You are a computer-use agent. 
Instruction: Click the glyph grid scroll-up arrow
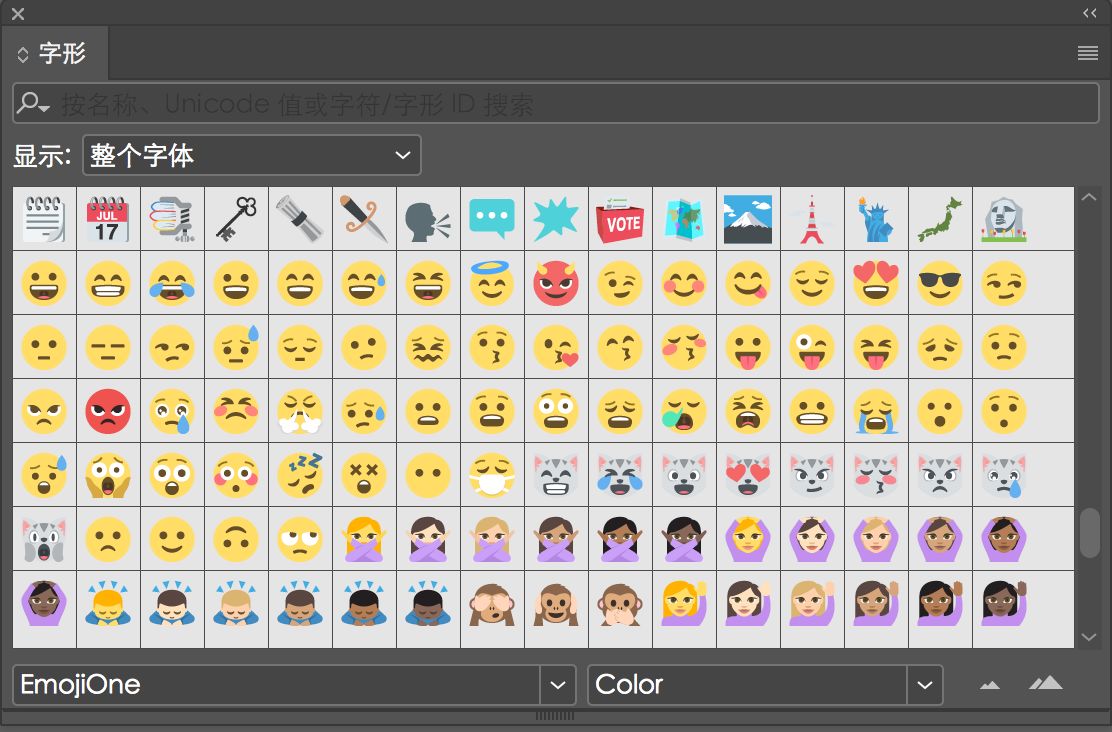pyautogui.click(x=1089, y=198)
